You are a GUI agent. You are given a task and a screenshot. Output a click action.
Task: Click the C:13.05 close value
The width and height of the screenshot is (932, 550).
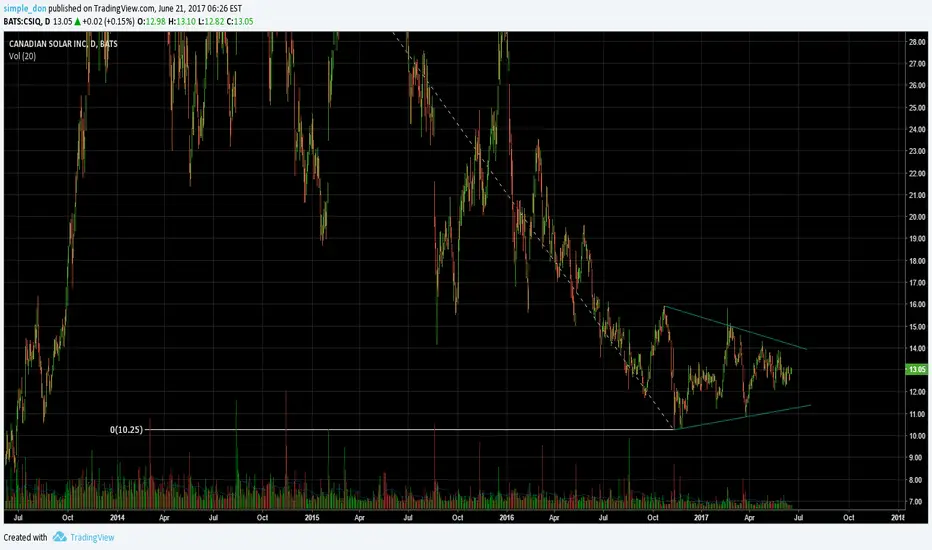tap(240, 21)
